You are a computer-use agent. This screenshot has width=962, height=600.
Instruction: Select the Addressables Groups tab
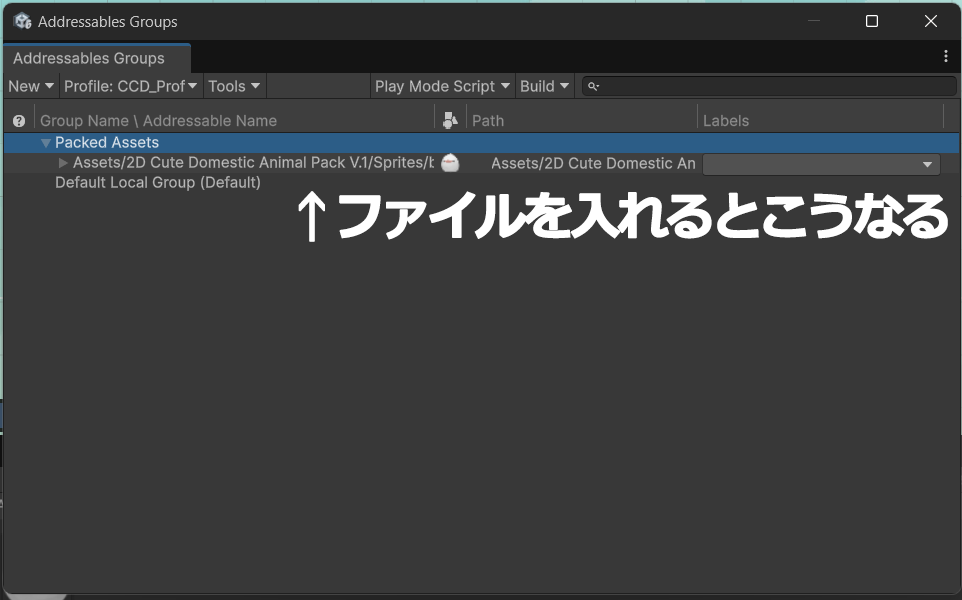89,58
